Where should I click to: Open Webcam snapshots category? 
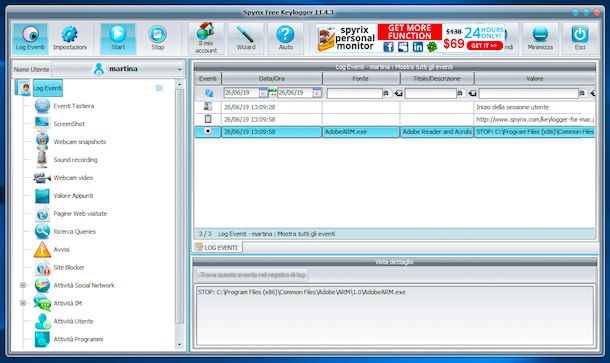(79, 142)
